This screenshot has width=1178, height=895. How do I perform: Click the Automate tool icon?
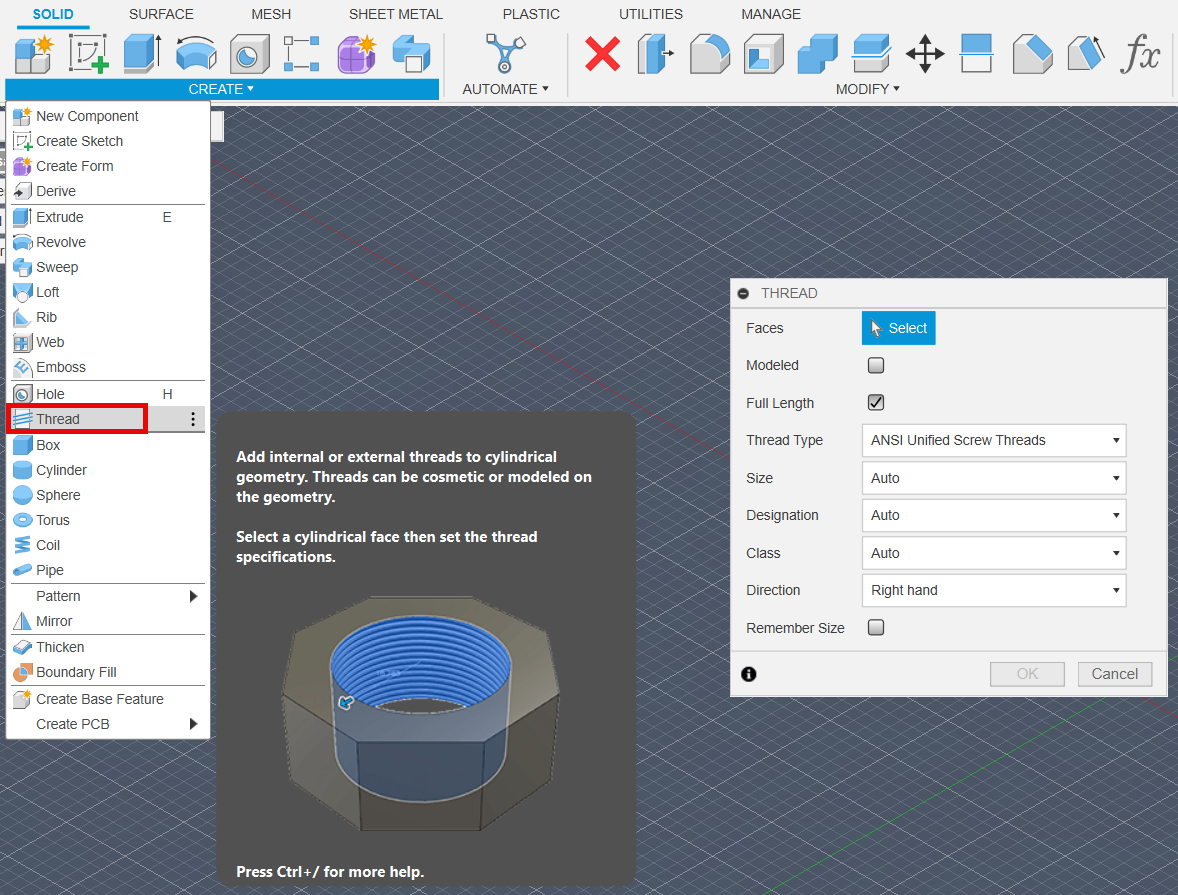point(505,53)
